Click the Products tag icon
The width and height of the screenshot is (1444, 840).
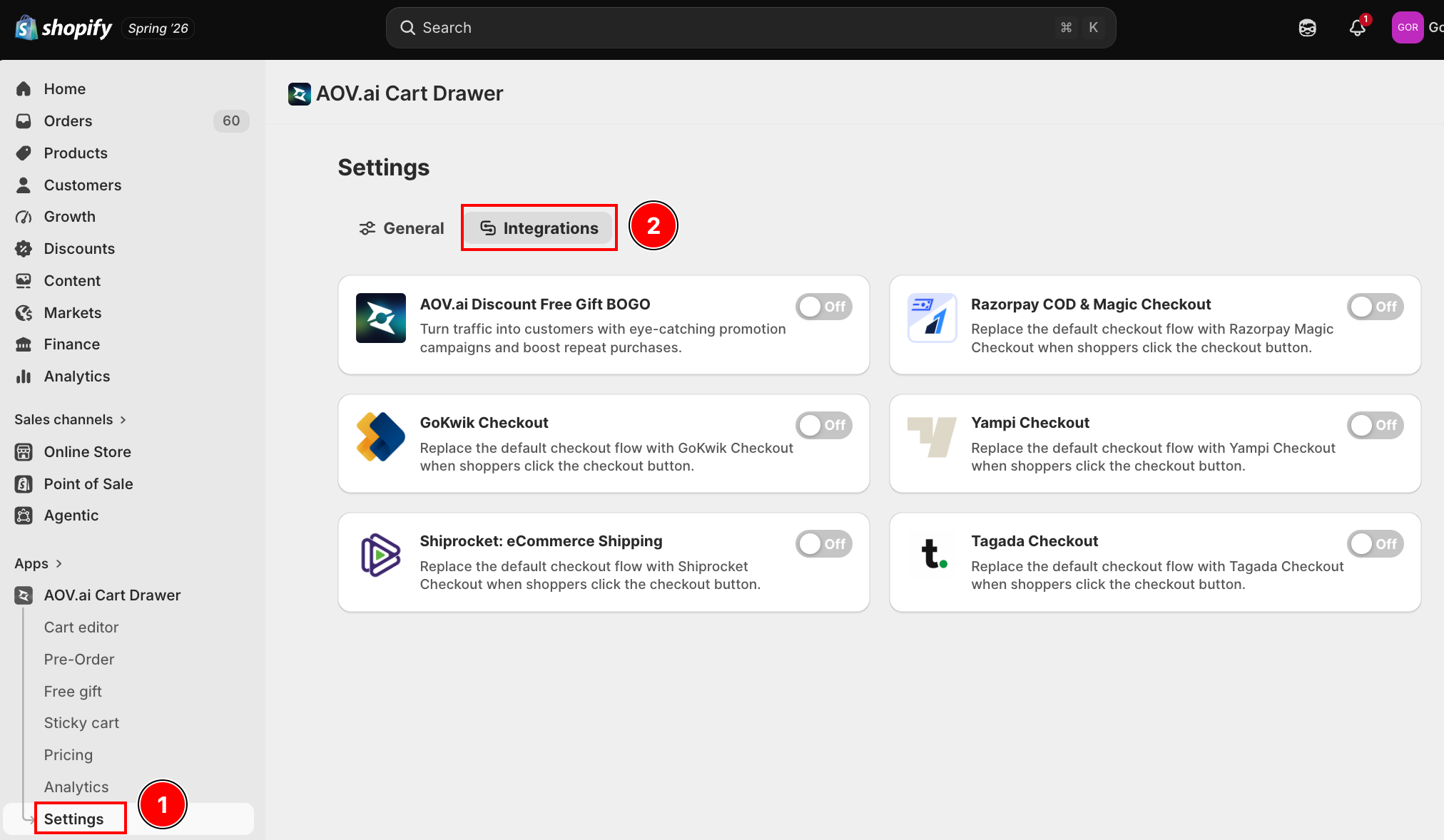(24, 153)
